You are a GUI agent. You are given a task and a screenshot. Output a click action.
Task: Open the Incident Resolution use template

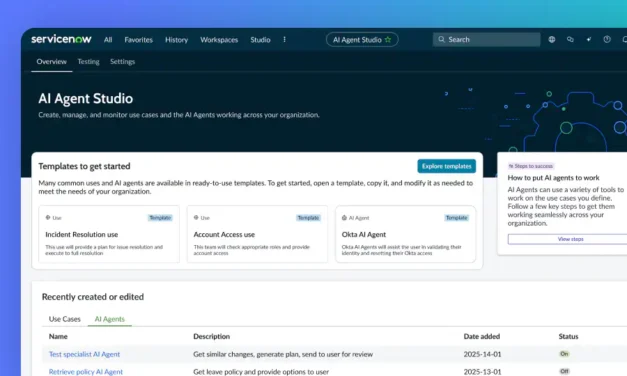(x=109, y=234)
